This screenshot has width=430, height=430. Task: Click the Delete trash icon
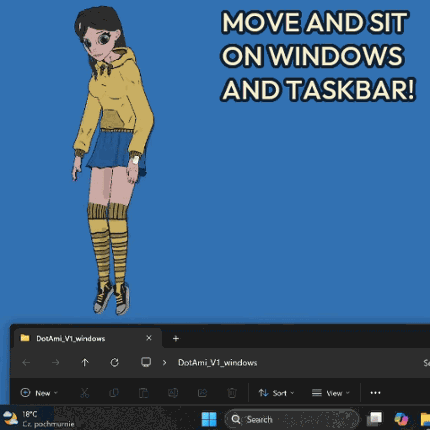click(x=232, y=393)
